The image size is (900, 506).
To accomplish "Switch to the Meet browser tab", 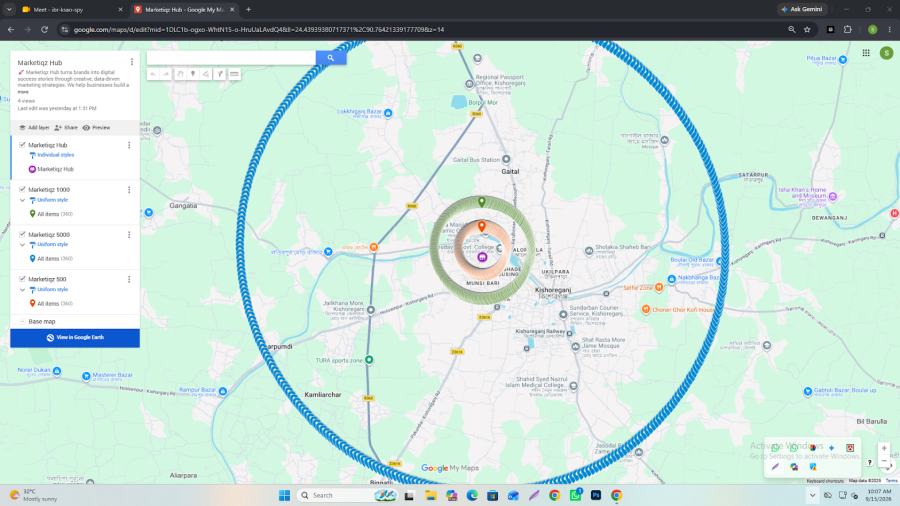I will [72, 9].
